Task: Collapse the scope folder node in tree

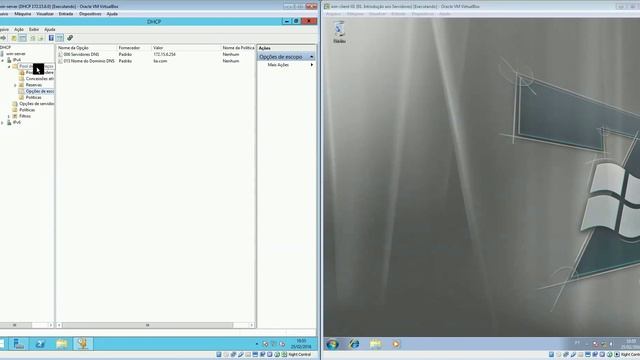Action: pyautogui.click(x=9, y=67)
